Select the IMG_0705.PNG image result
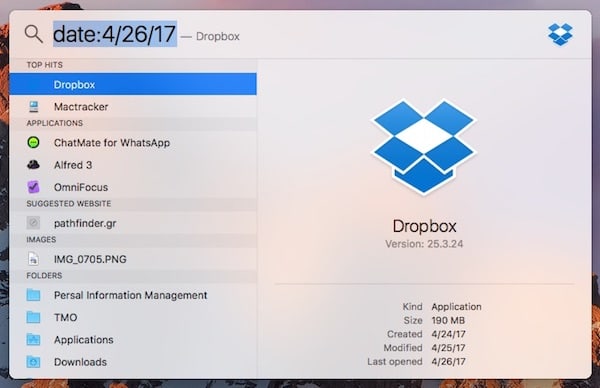 tap(133, 259)
